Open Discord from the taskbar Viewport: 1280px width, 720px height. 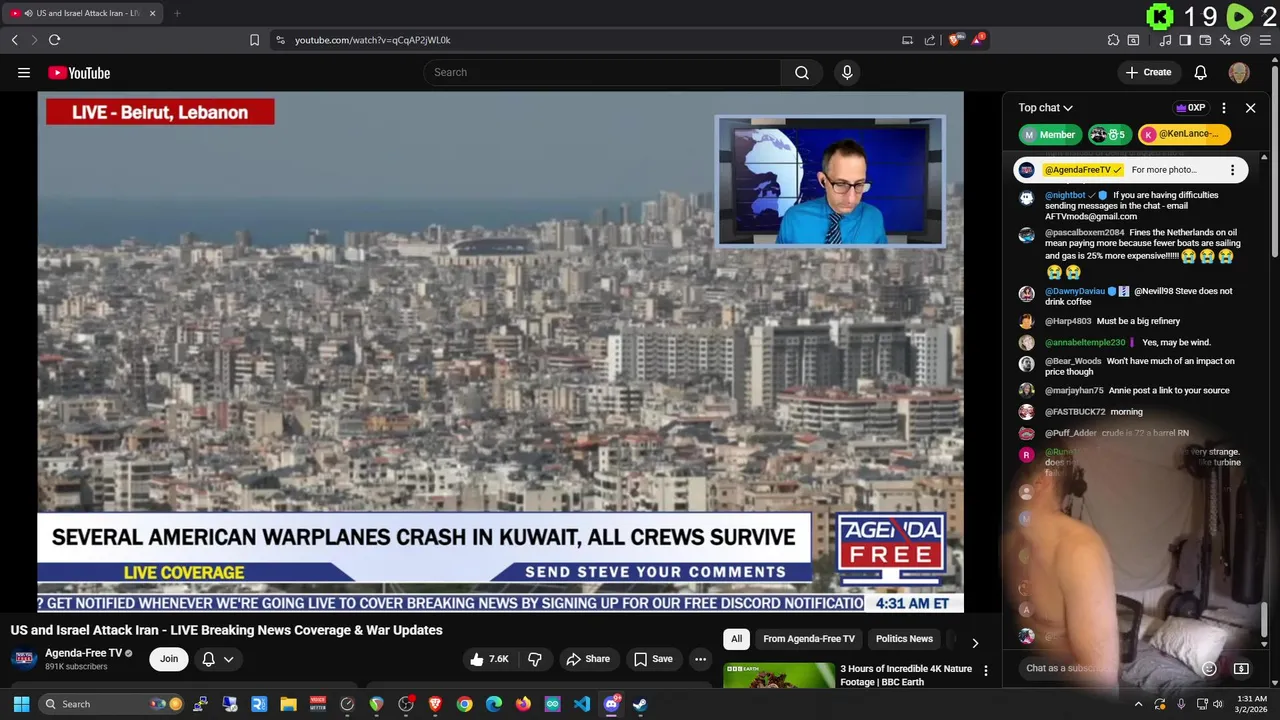611,704
